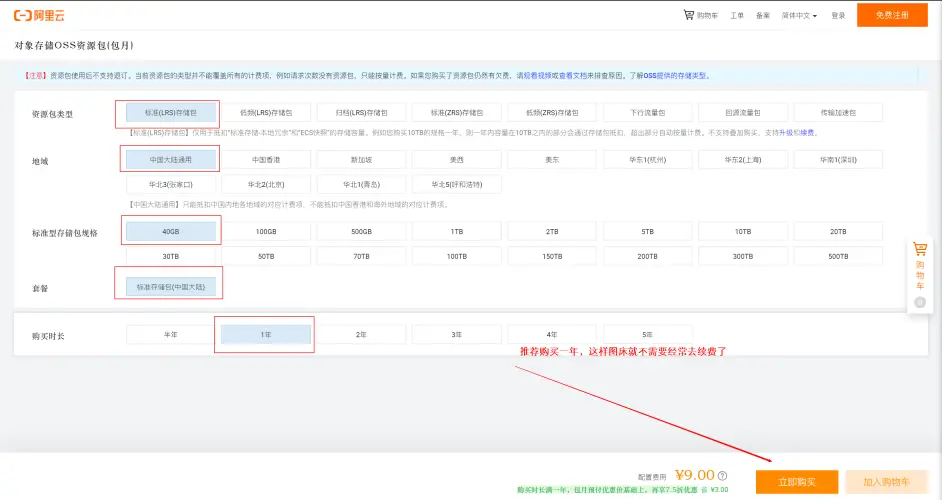This screenshot has width=942, height=500.
Task: Select 标准(ZRS)存储包 resource type
Action: pos(457,112)
